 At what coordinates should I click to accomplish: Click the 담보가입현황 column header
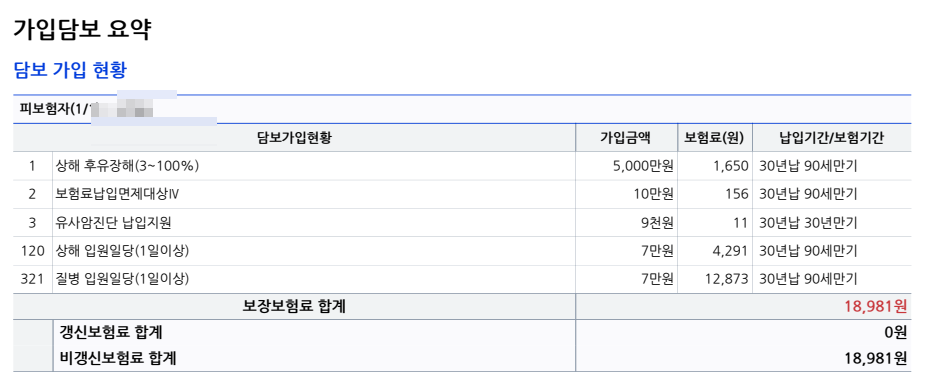click(x=294, y=137)
